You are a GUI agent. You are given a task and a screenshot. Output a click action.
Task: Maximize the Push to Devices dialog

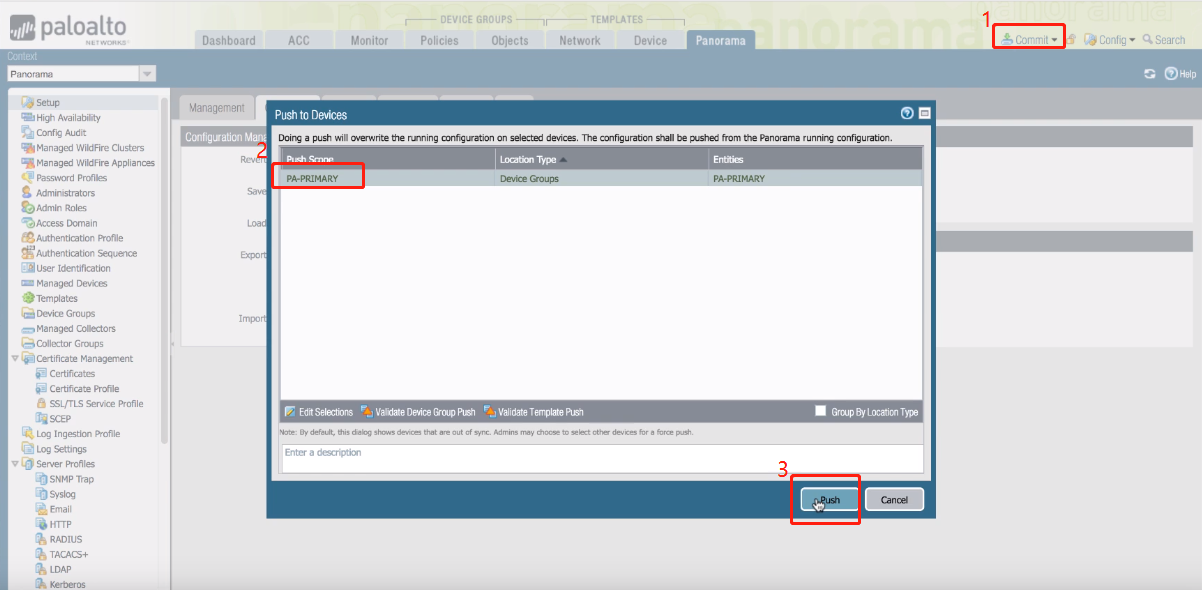coord(924,114)
